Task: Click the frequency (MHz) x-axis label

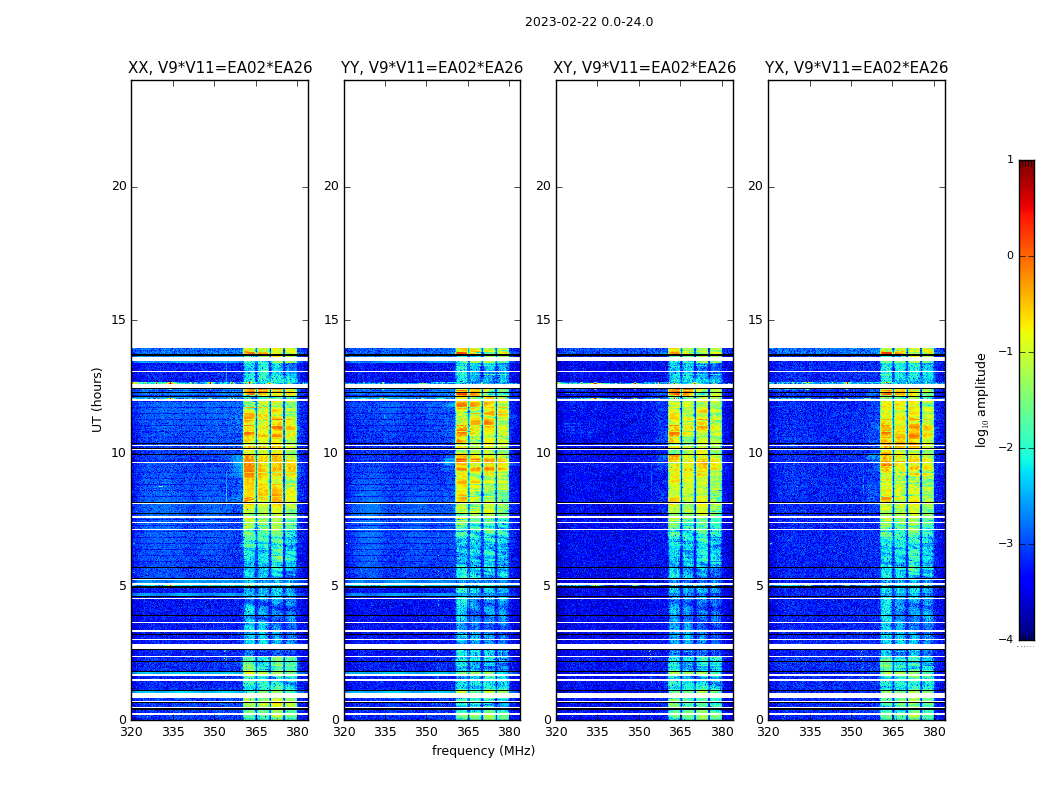Action: coord(483,751)
